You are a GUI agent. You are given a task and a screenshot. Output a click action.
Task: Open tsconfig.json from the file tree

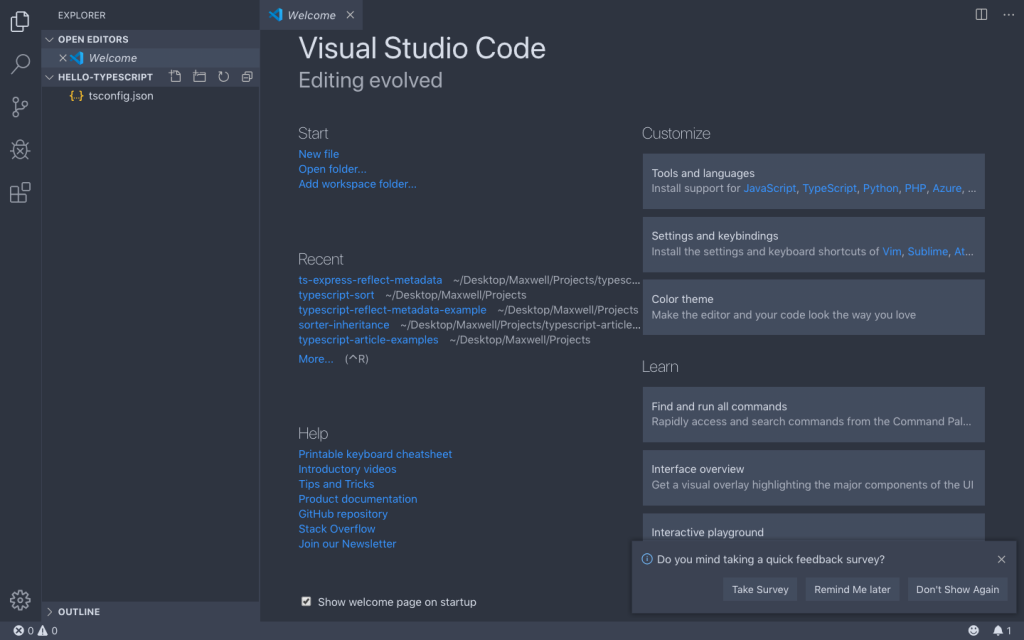(120, 96)
